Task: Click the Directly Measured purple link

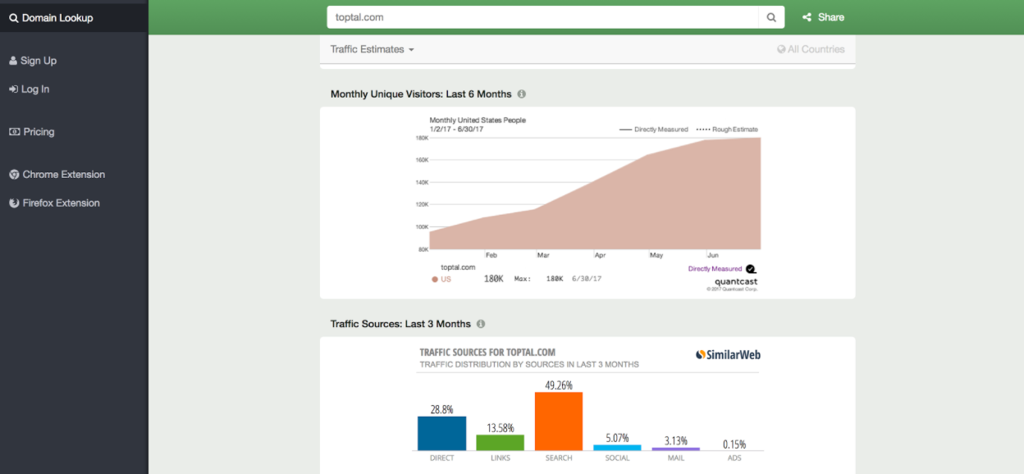Action: (714, 268)
